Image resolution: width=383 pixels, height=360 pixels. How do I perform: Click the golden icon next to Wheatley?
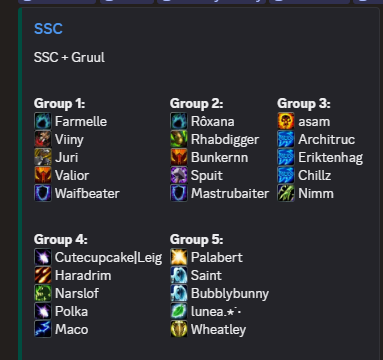tap(179, 329)
